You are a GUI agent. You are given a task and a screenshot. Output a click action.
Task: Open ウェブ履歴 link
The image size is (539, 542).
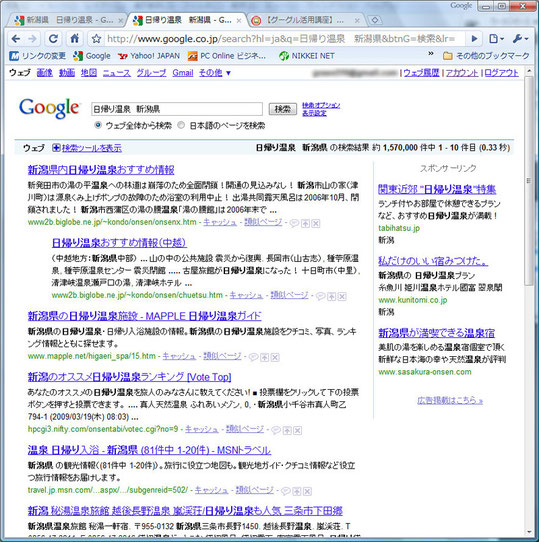[x=421, y=73]
